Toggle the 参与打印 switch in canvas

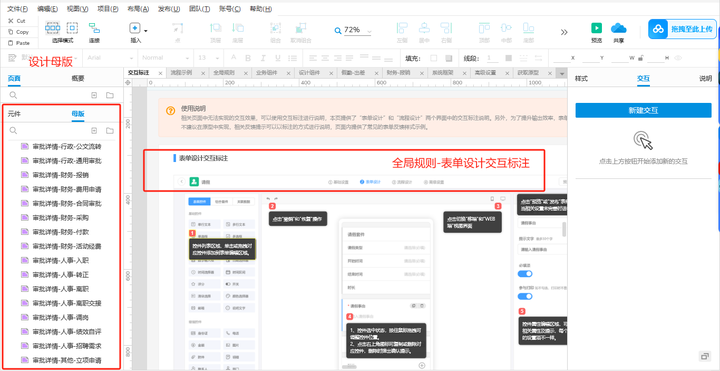pyautogui.click(x=525, y=296)
